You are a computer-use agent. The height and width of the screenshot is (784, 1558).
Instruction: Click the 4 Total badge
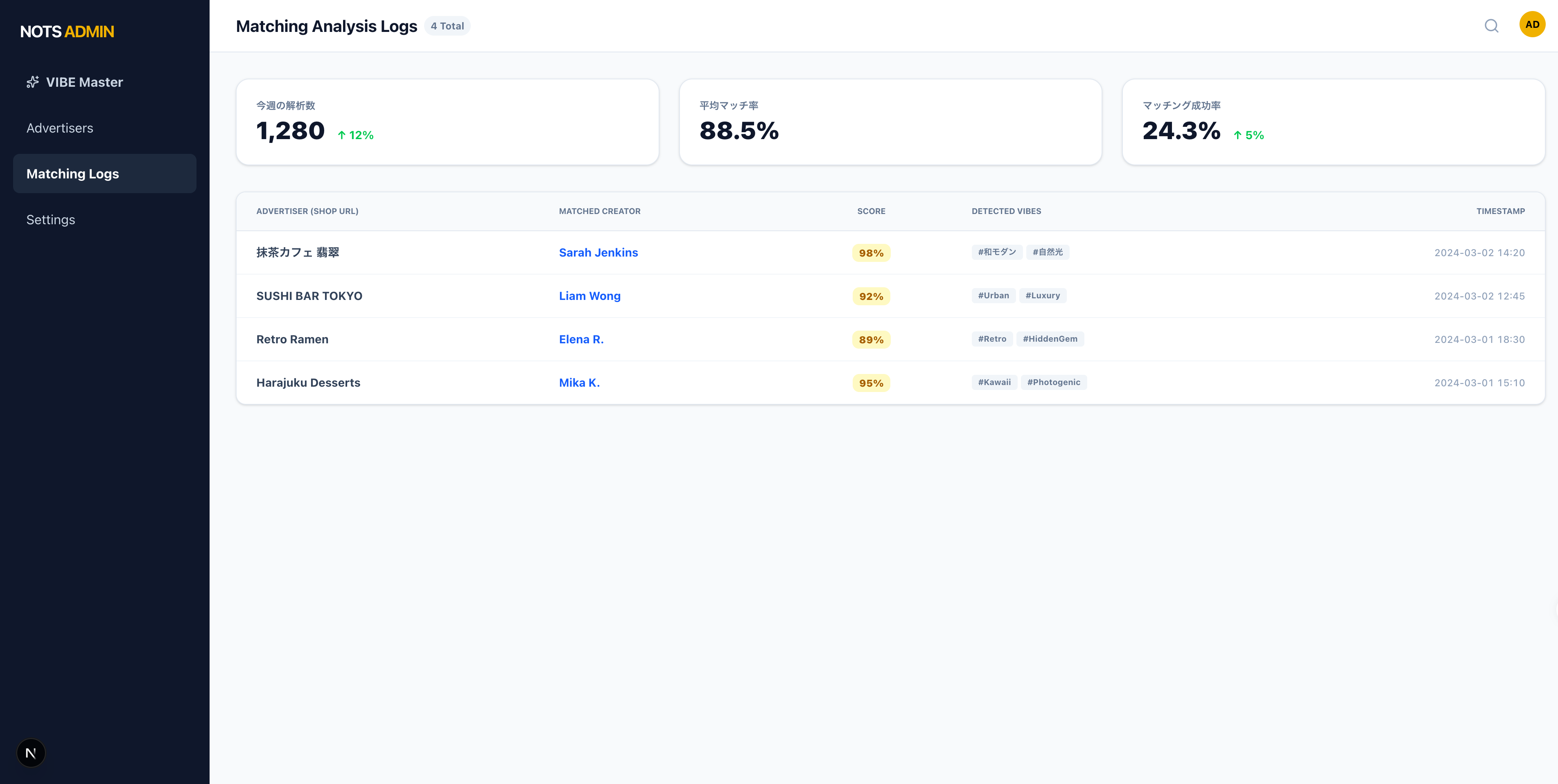point(447,26)
